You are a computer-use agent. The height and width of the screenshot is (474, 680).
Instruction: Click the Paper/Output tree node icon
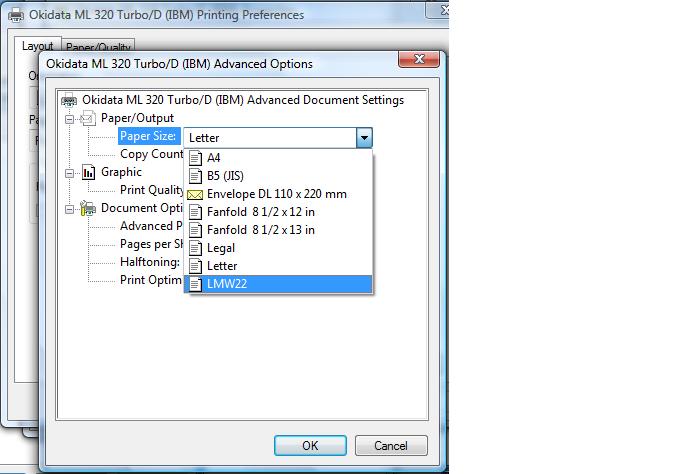pos(87,118)
